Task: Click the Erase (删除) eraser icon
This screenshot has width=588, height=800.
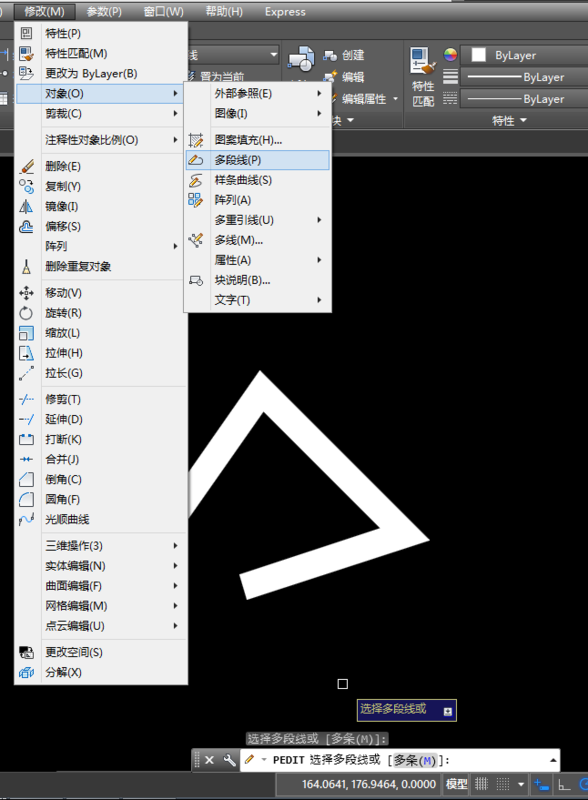Action: tap(27, 166)
